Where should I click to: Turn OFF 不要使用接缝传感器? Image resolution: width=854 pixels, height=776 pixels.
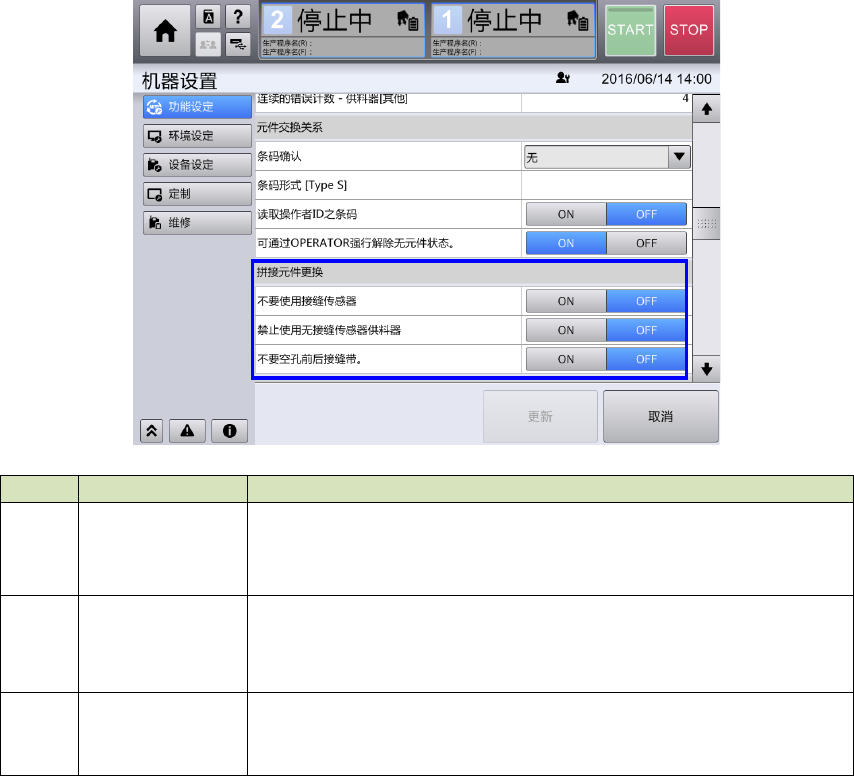(646, 301)
